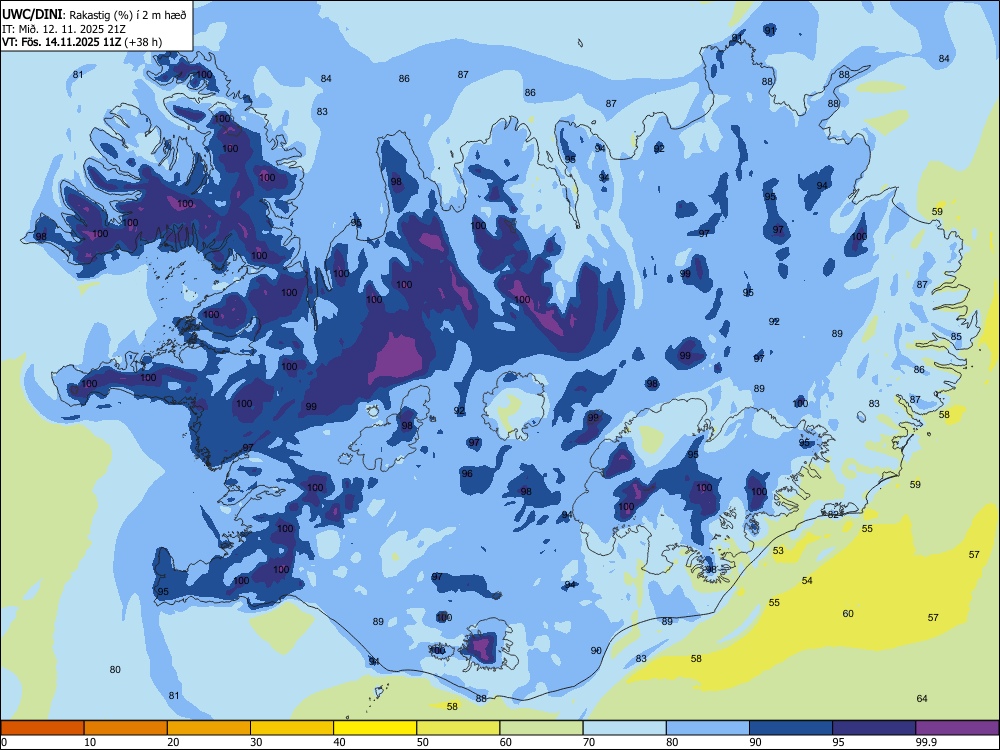Image resolution: width=1000 pixels, height=750 pixels.
Task: Select the 'IT: Mið. 12. 11. 2025 21Z' line
Action: click(x=64, y=29)
